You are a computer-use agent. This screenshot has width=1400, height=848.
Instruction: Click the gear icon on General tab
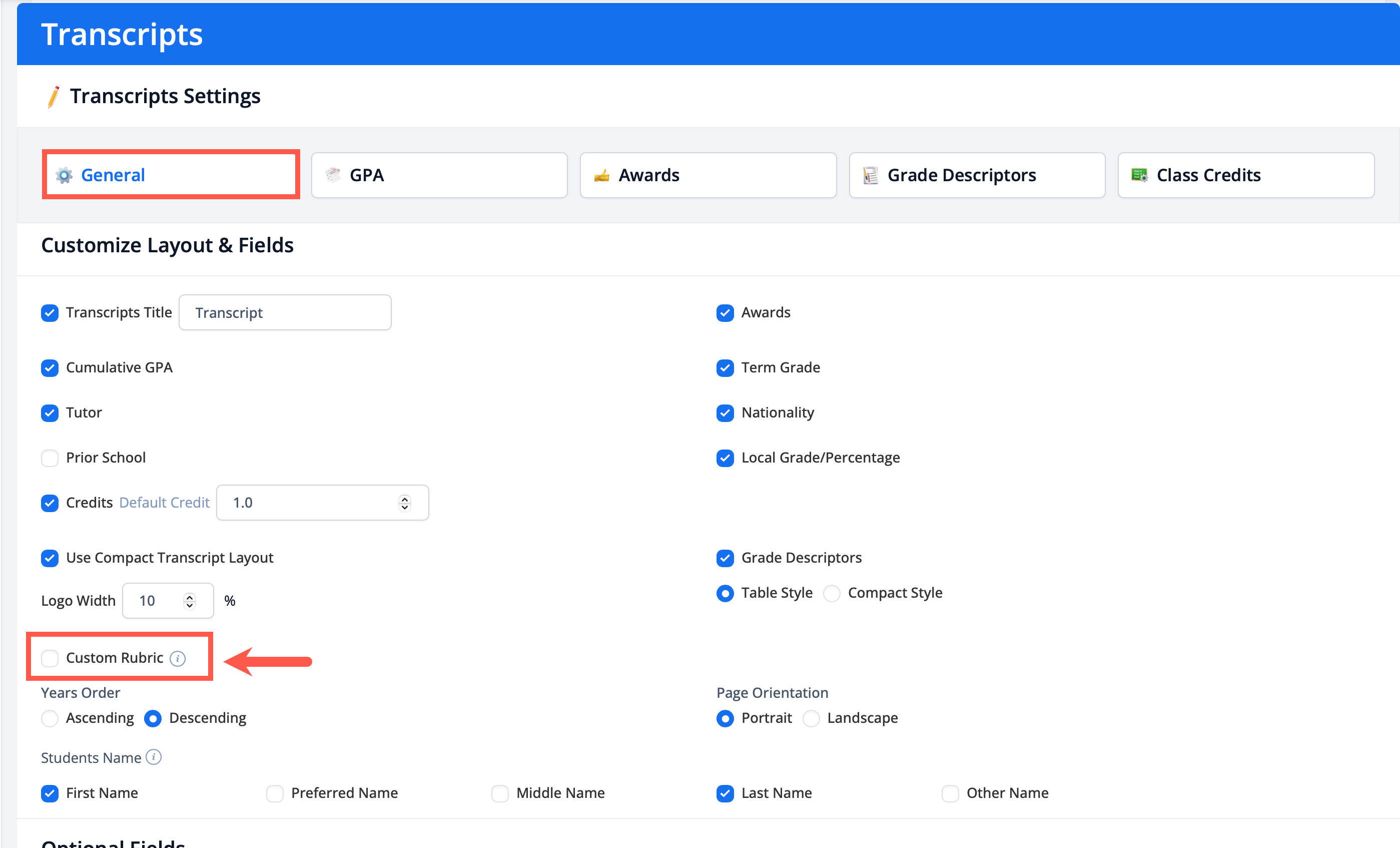[x=64, y=175]
